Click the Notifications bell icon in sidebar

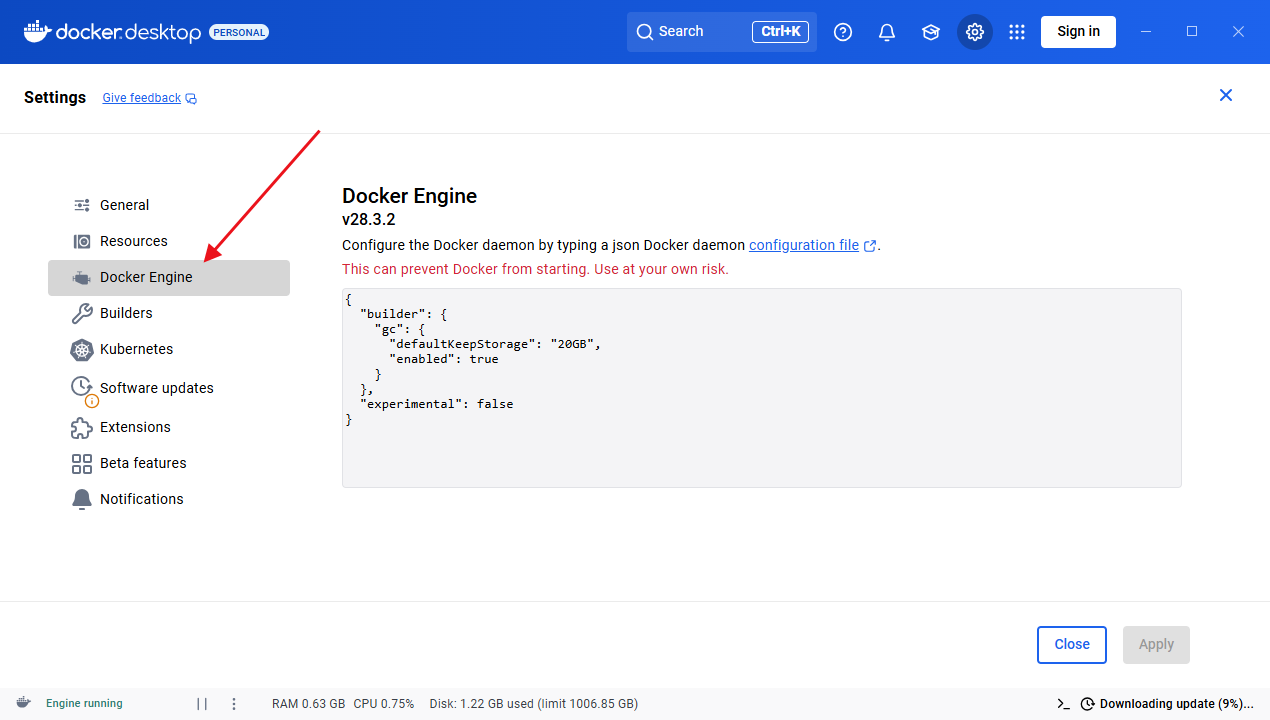point(82,499)
